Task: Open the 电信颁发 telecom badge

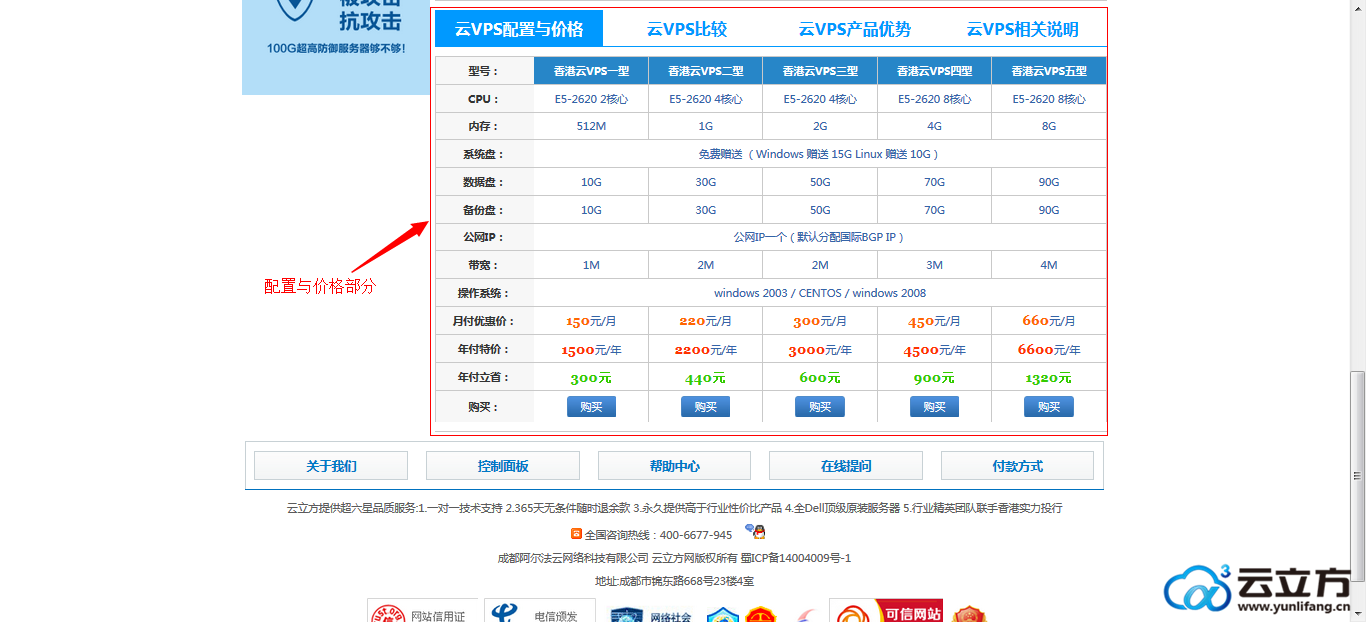Action: 540,612
